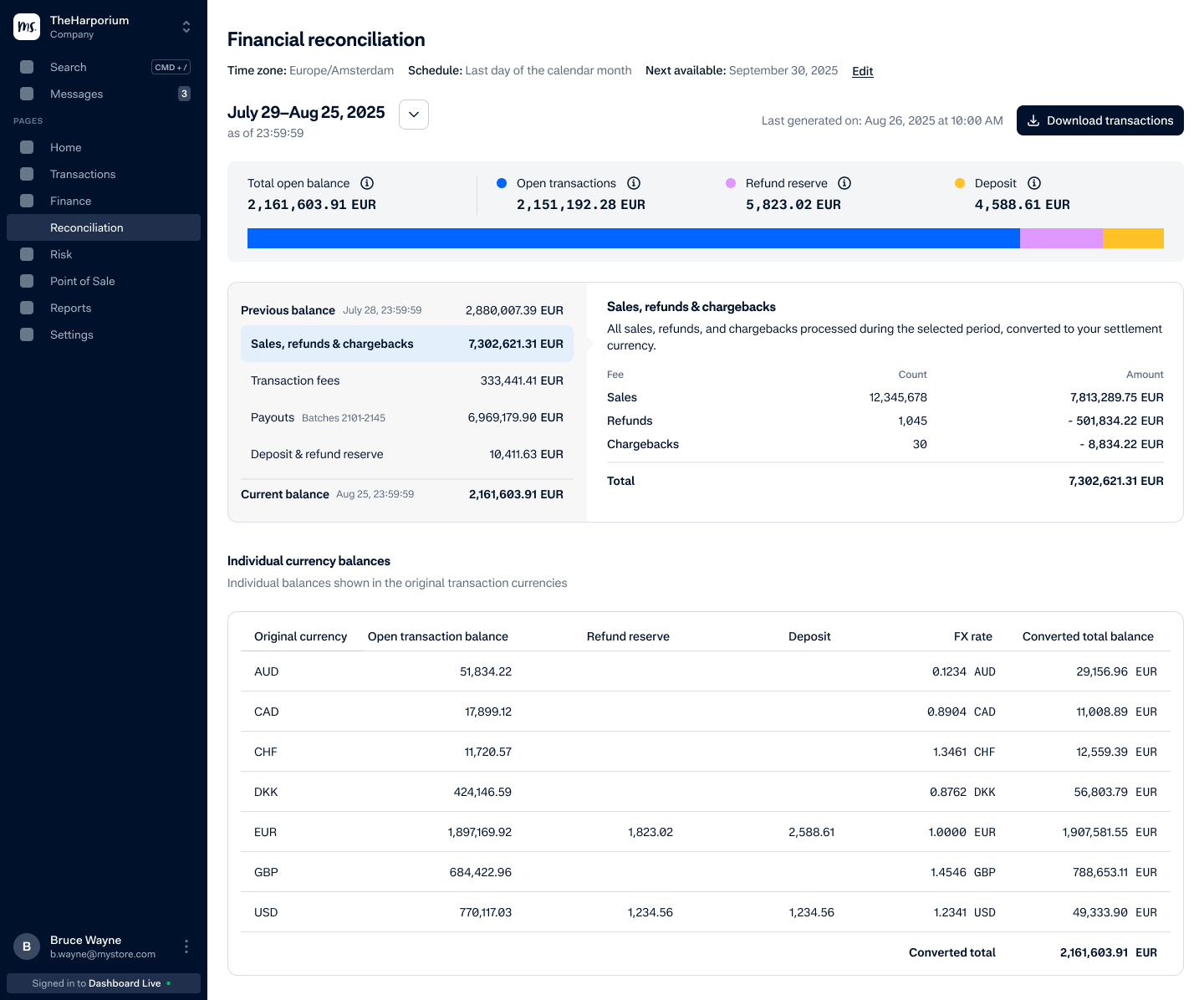The width and height of the screenshot is (1204, 1000).
Task: Click info icon next to Open transactions
Action: [x=634, y=183]
